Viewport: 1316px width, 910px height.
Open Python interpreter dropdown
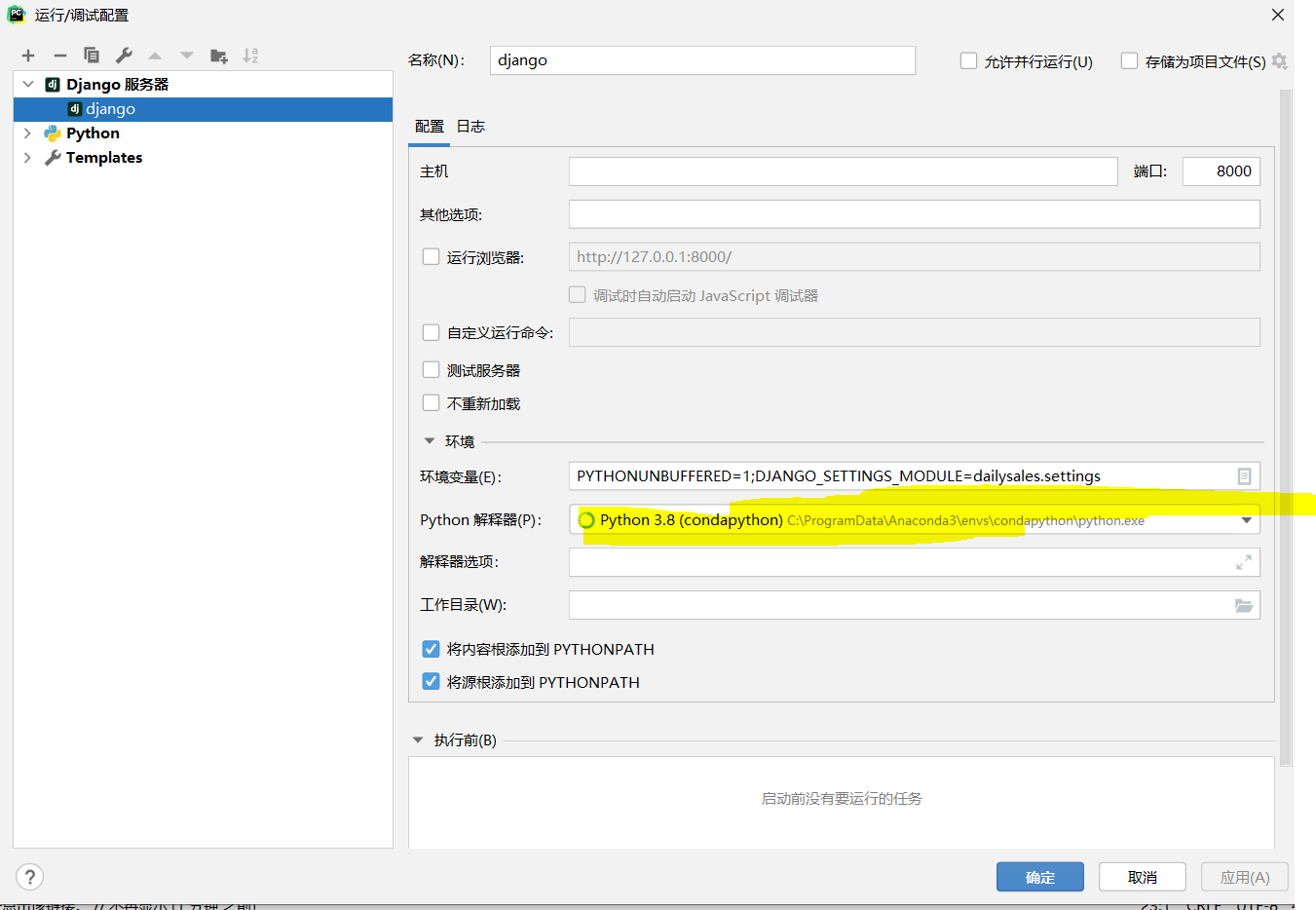[1246, 520]
